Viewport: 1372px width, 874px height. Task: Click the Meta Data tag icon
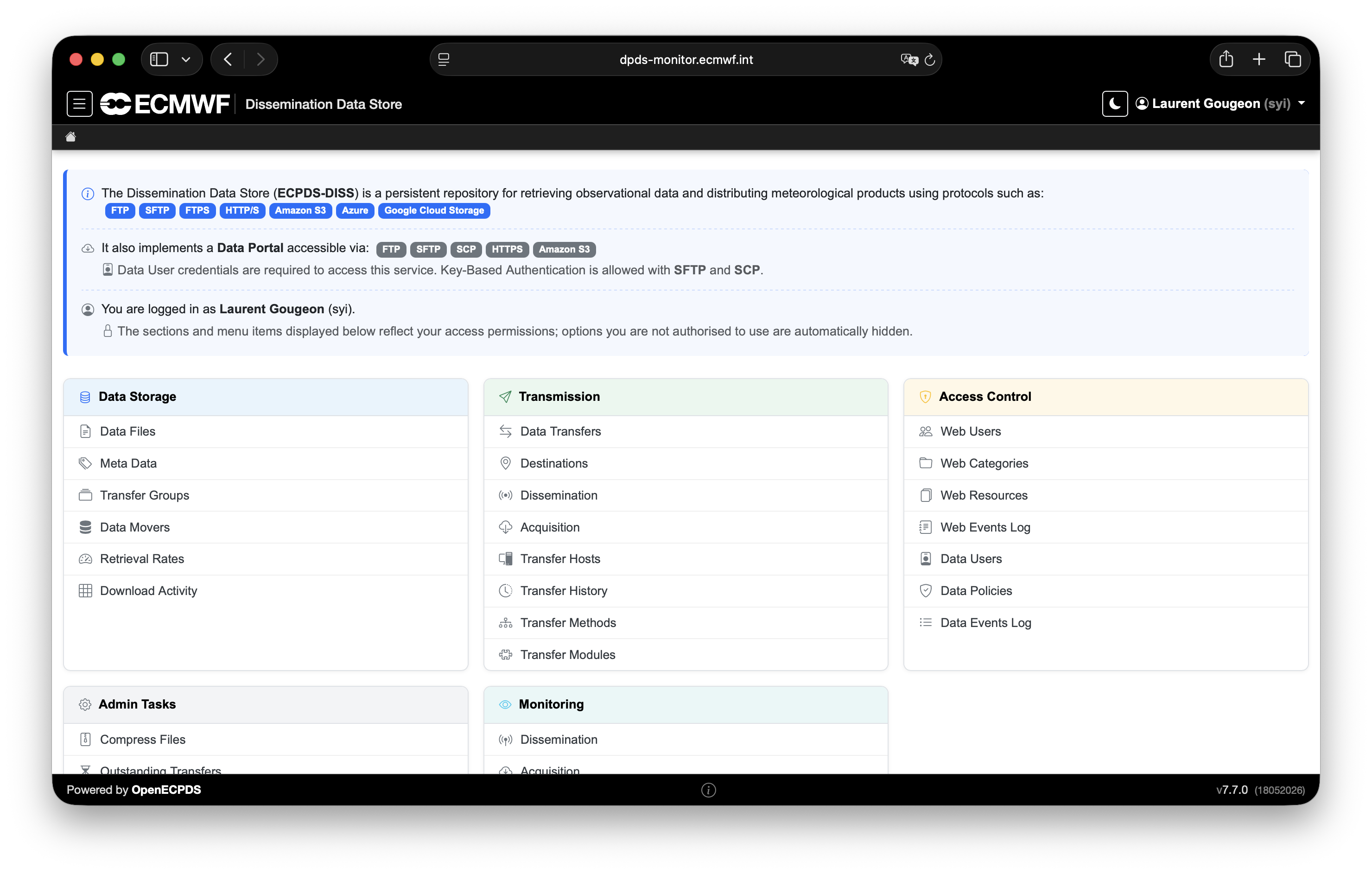point(85,463)
